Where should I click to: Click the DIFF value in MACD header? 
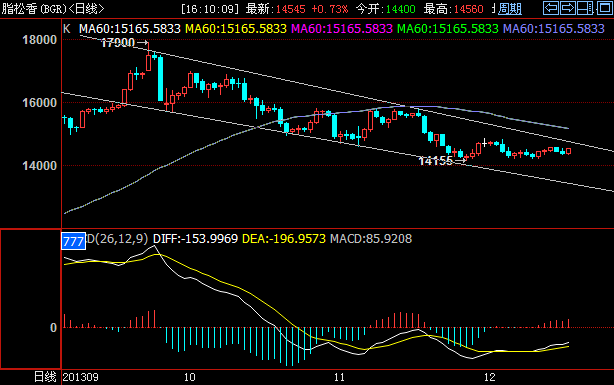[x=195, y=239]
